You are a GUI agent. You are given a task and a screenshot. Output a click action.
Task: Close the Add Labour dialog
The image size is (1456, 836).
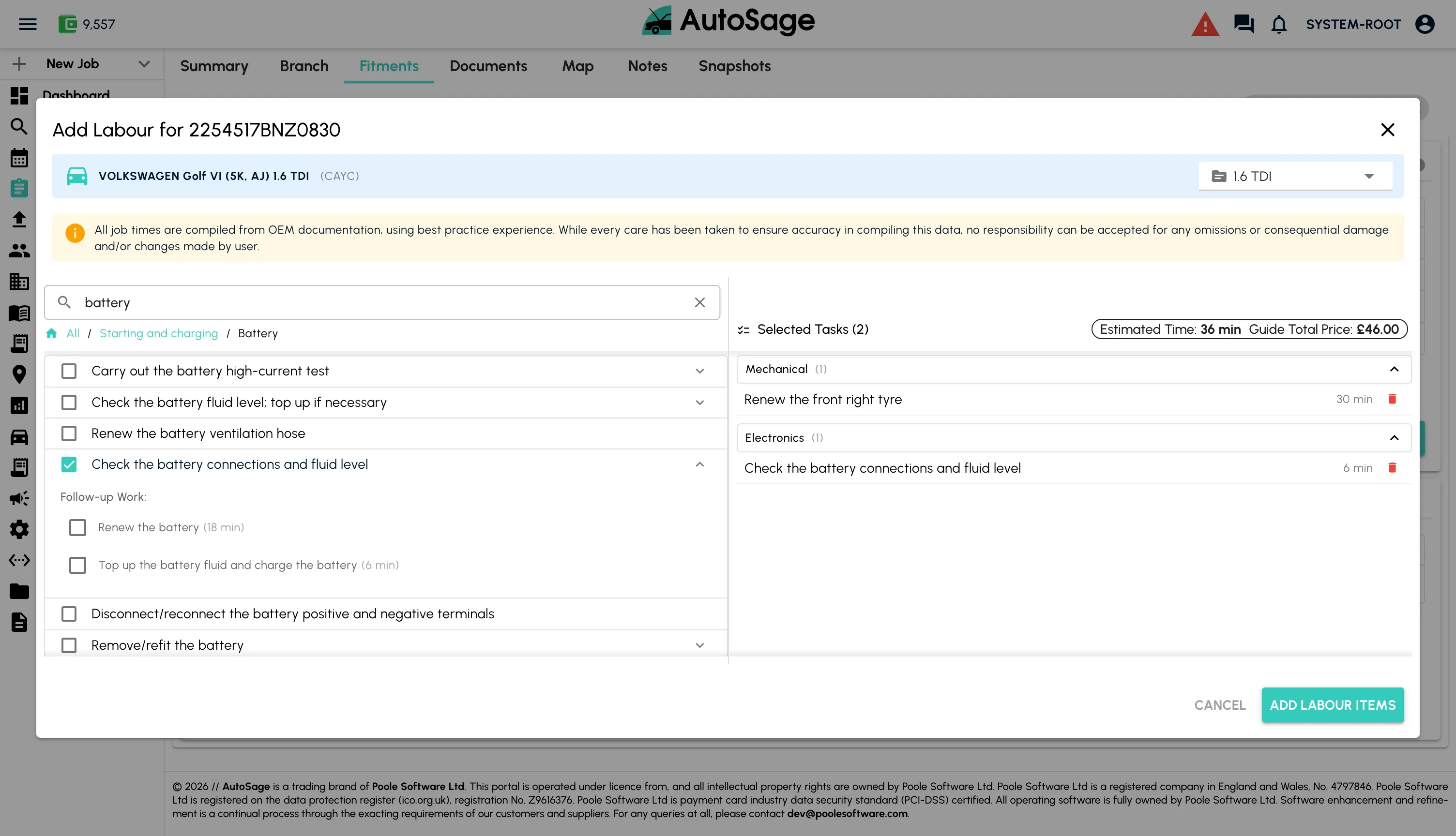[x=1388, y=130]
